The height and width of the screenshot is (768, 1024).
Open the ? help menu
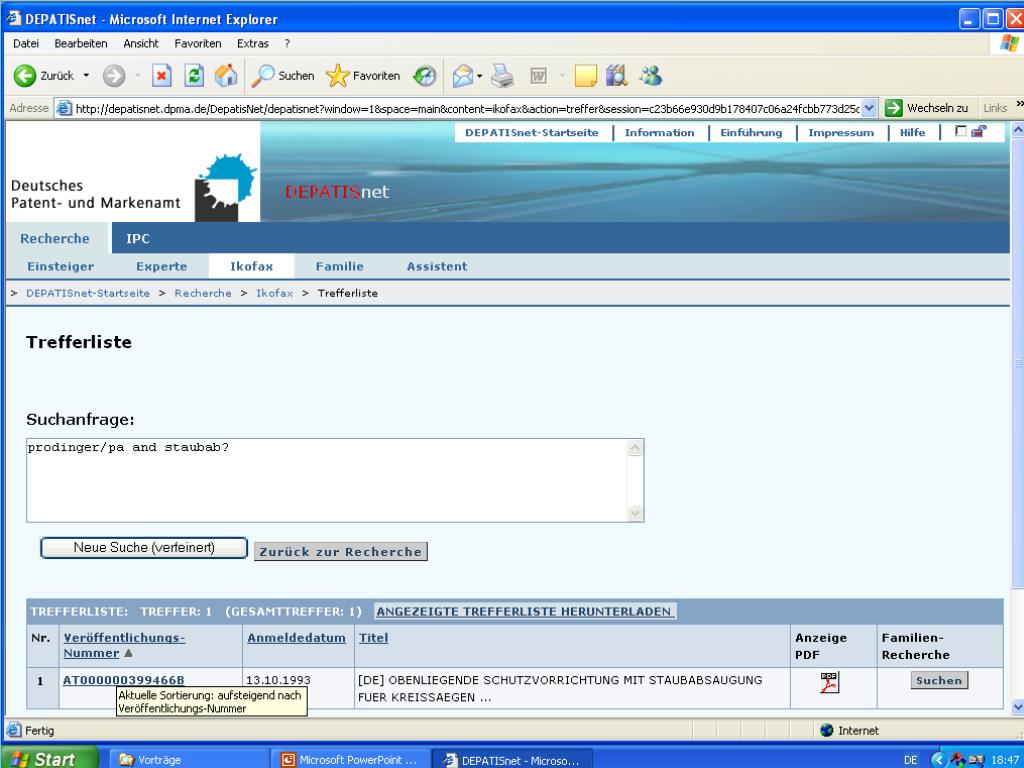click(287, 44)
